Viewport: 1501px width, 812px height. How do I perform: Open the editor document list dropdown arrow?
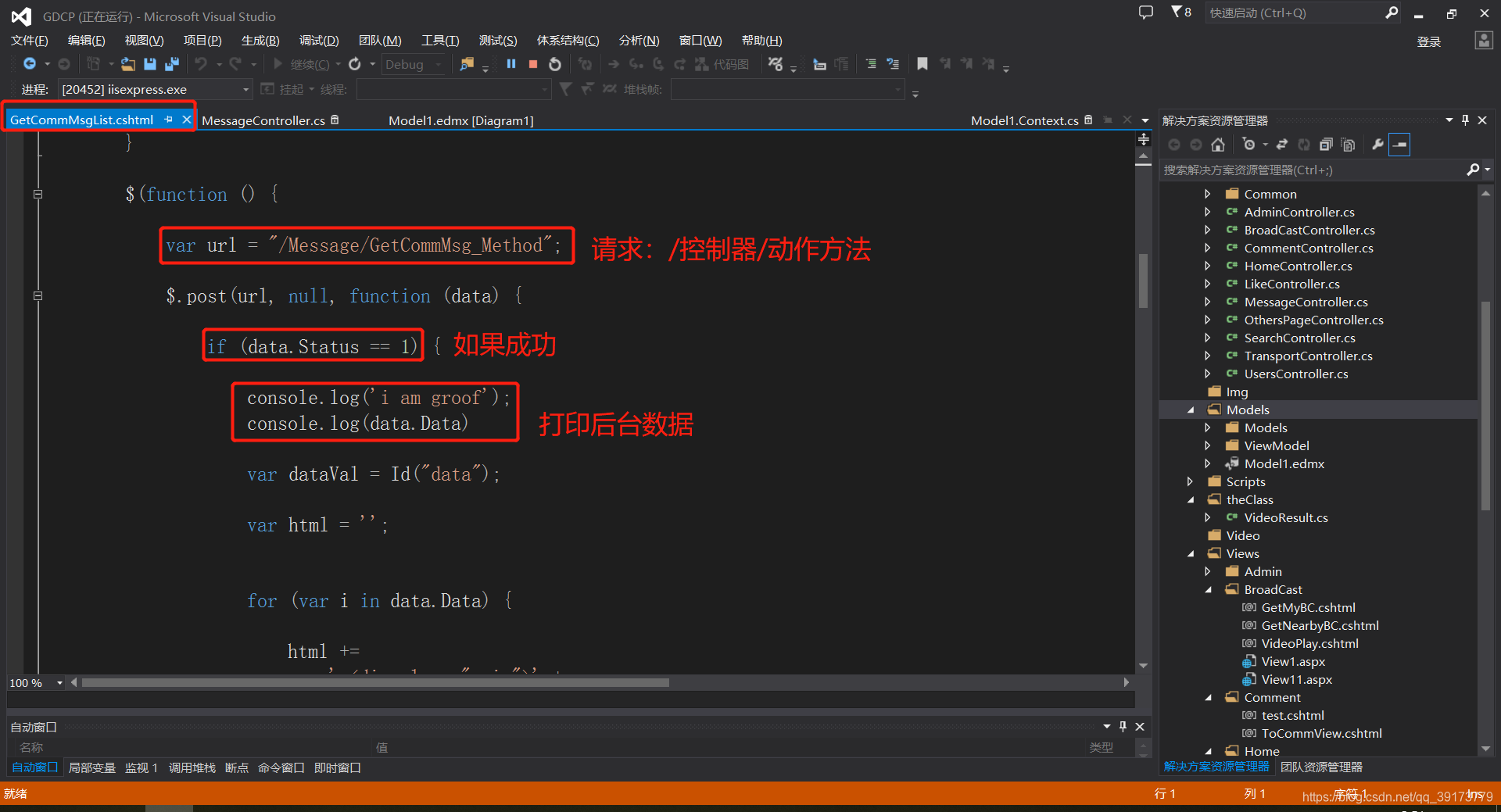(1145, 120)
